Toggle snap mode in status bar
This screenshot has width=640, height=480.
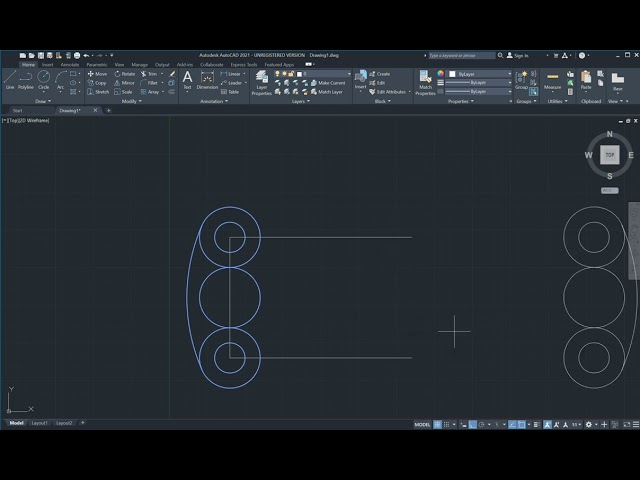click(447, 424)
